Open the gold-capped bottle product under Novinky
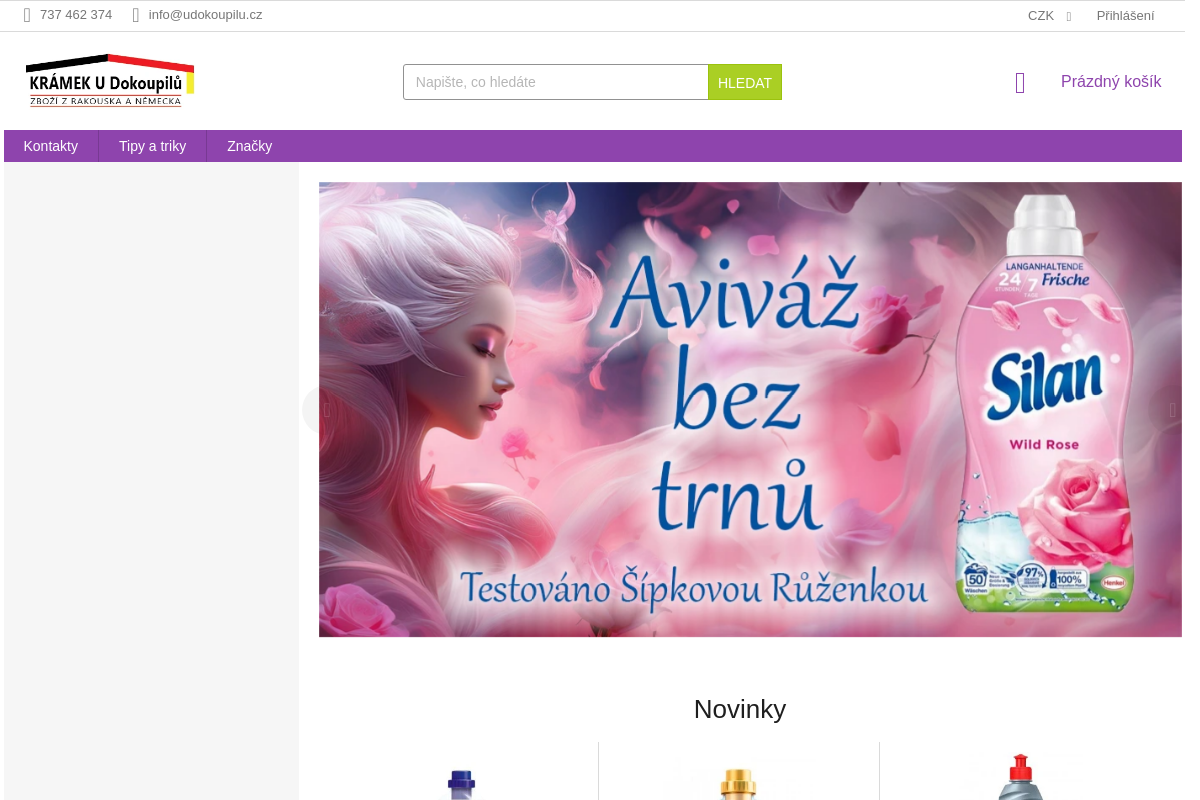The height and width of the screenshot is (800, 1200). pos(738,784)
